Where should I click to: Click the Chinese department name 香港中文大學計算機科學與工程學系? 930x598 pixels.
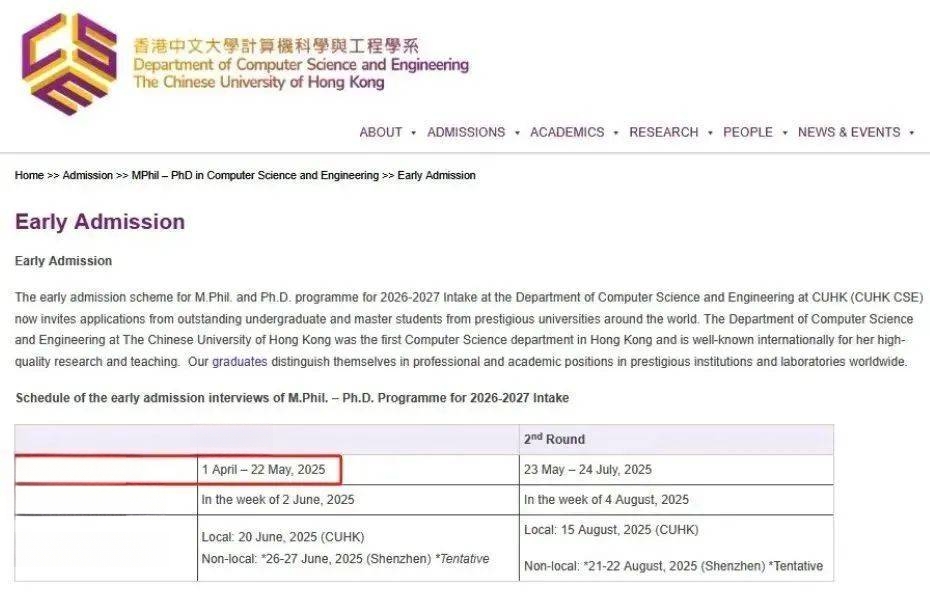pos(276,46)
